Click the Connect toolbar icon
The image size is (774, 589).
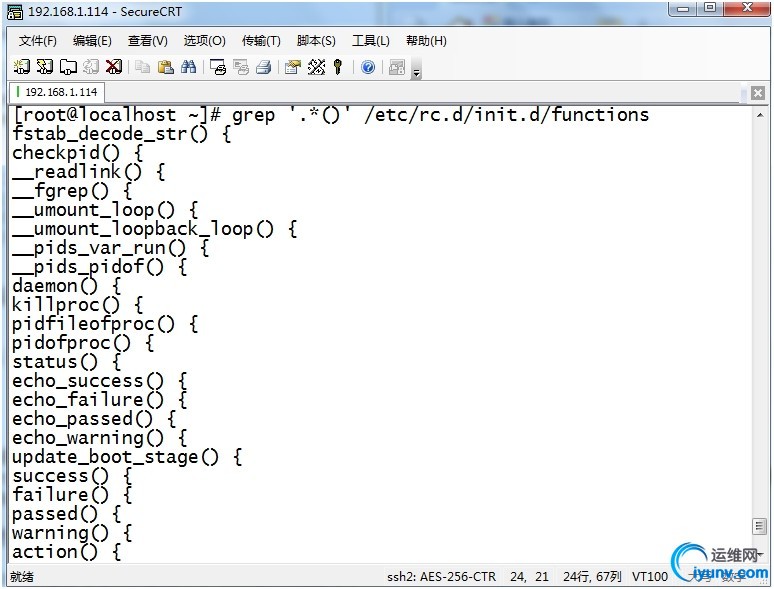point(21,67)
